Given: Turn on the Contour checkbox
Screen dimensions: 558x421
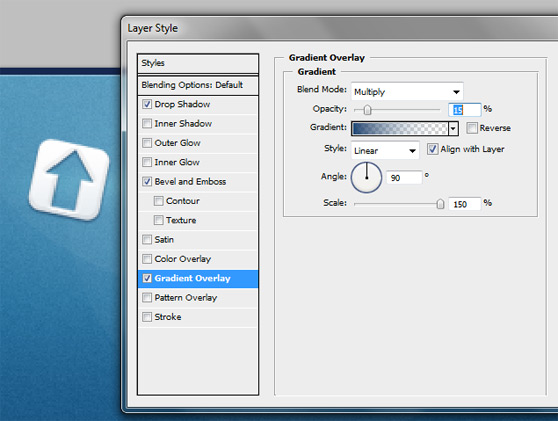Looking at the screenshot, I should (158, 201).
